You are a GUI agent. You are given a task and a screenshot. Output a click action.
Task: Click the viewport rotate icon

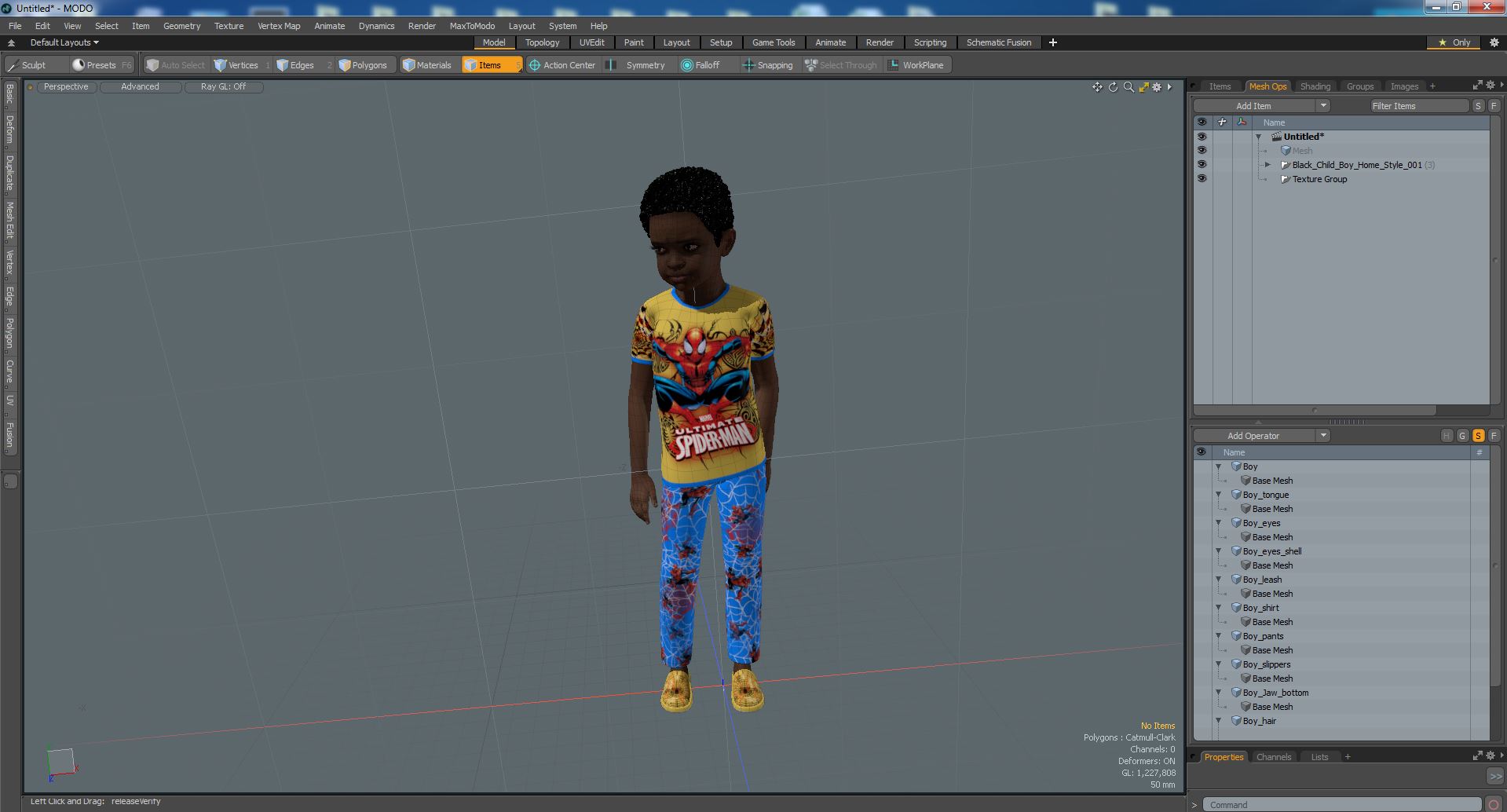tap(1113, 87)
